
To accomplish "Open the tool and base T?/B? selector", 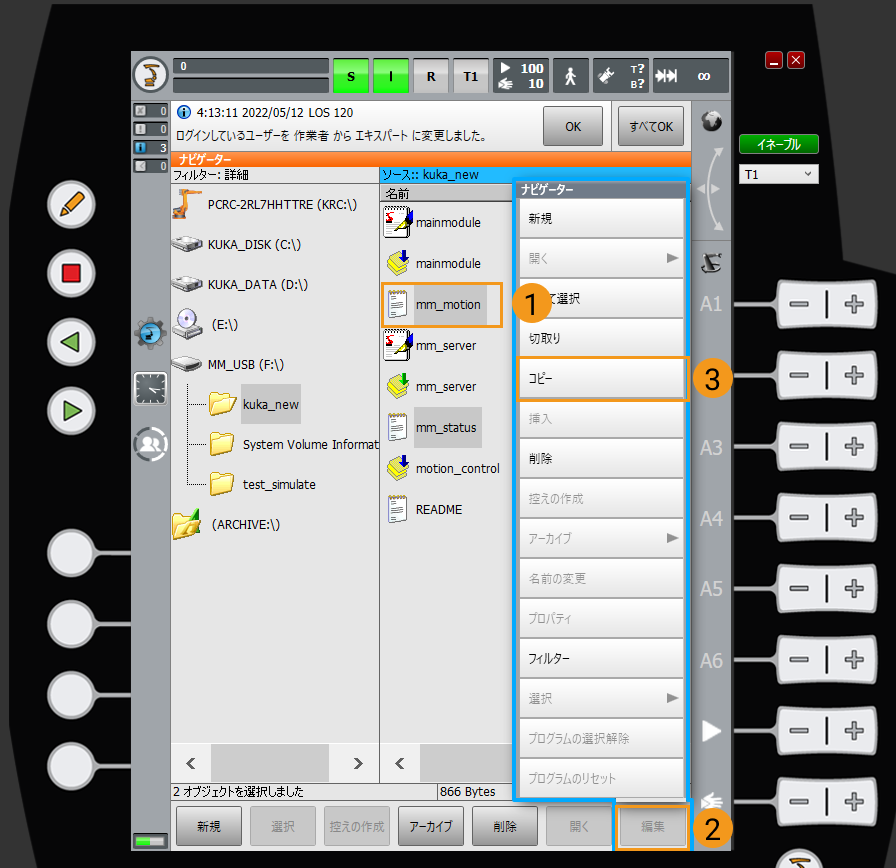I will pyautogui.click(x=622, y=75).
